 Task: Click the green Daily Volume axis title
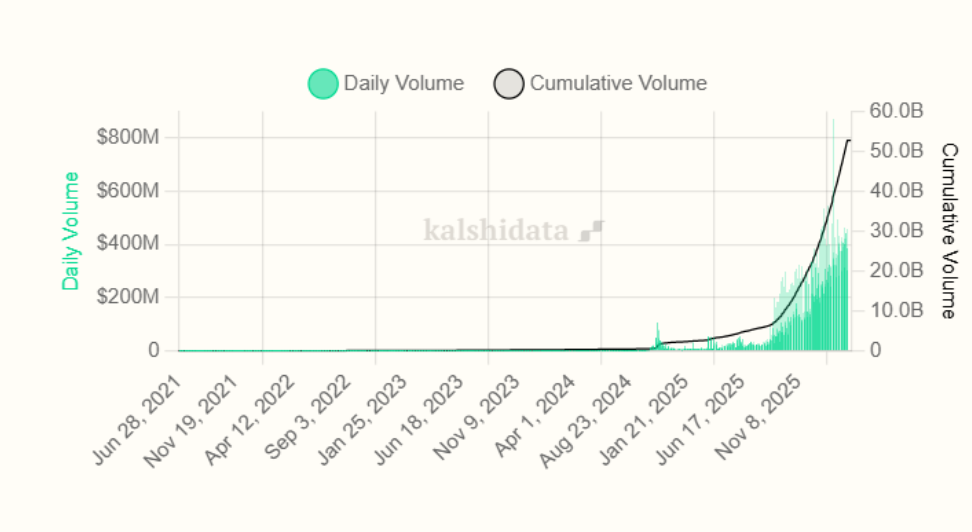coord(71,231)
